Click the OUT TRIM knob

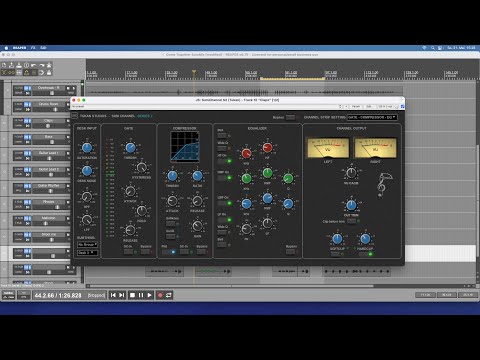(x=351, y=205)
